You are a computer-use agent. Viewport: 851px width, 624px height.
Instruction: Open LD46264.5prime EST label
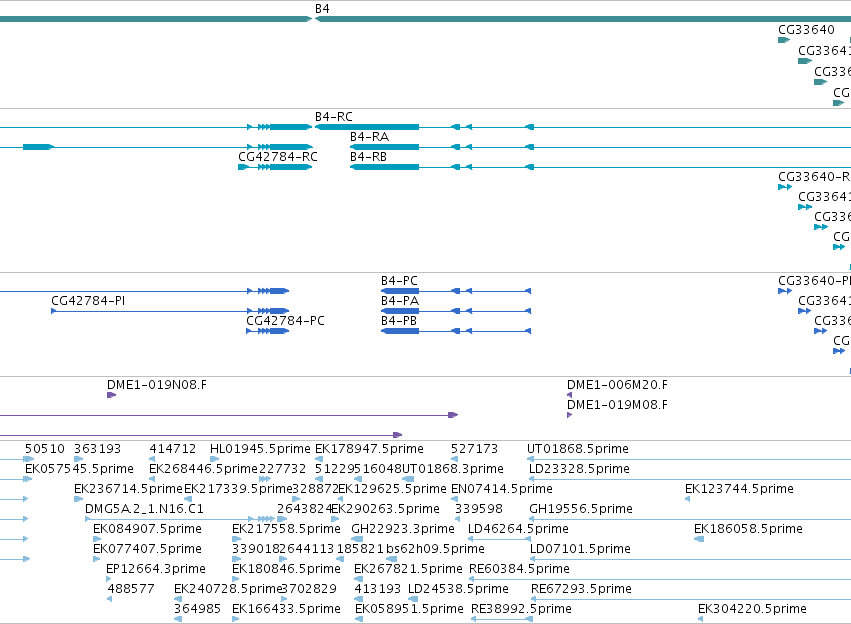pyautogui.click(x=518, y=530)
